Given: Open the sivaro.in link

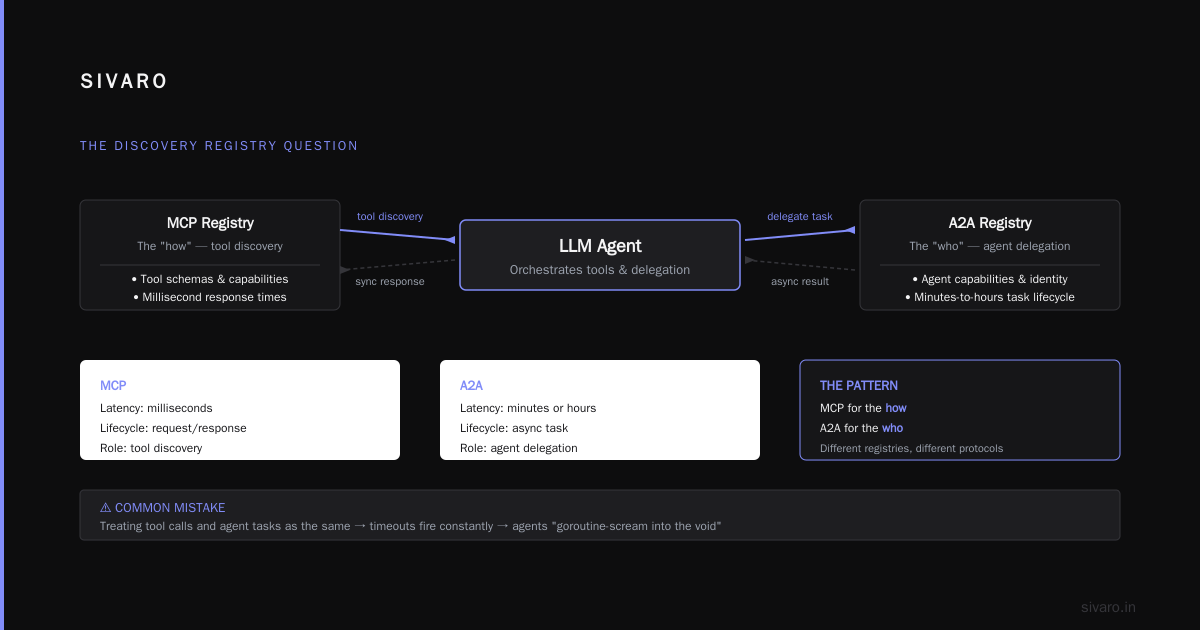Looking at the screenshot, I should click(1108, 607).
